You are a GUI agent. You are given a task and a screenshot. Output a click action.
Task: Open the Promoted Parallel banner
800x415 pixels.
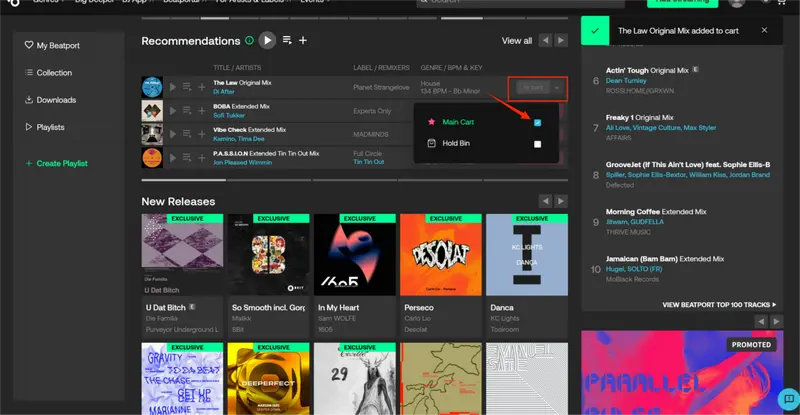click(x=682, y=373)
